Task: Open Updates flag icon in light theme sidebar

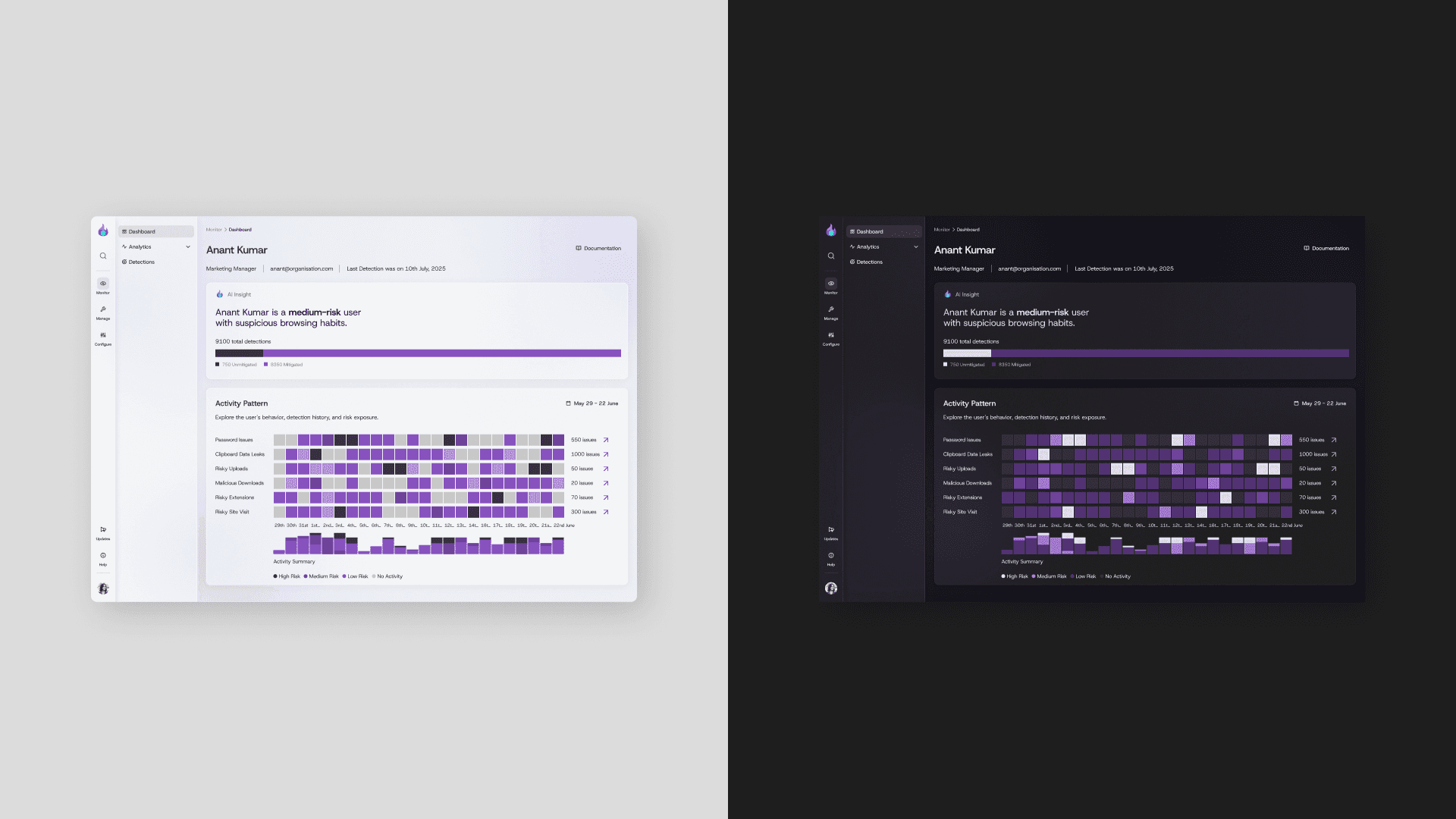Action: (103, 530)
